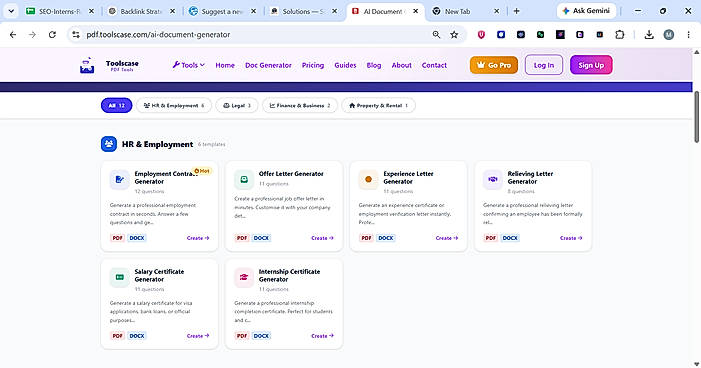Open the Employment Contract Generator card icon
The image size is (701, 368).
click(119, 180)
